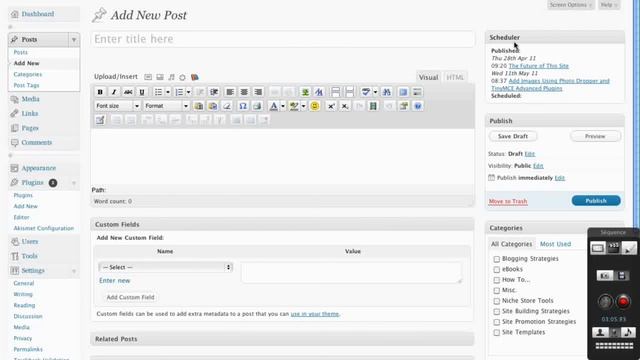Check the Site Building Strategies category
Image resolution: width=640 pixels, height=360 pixels.
(497, 312)
